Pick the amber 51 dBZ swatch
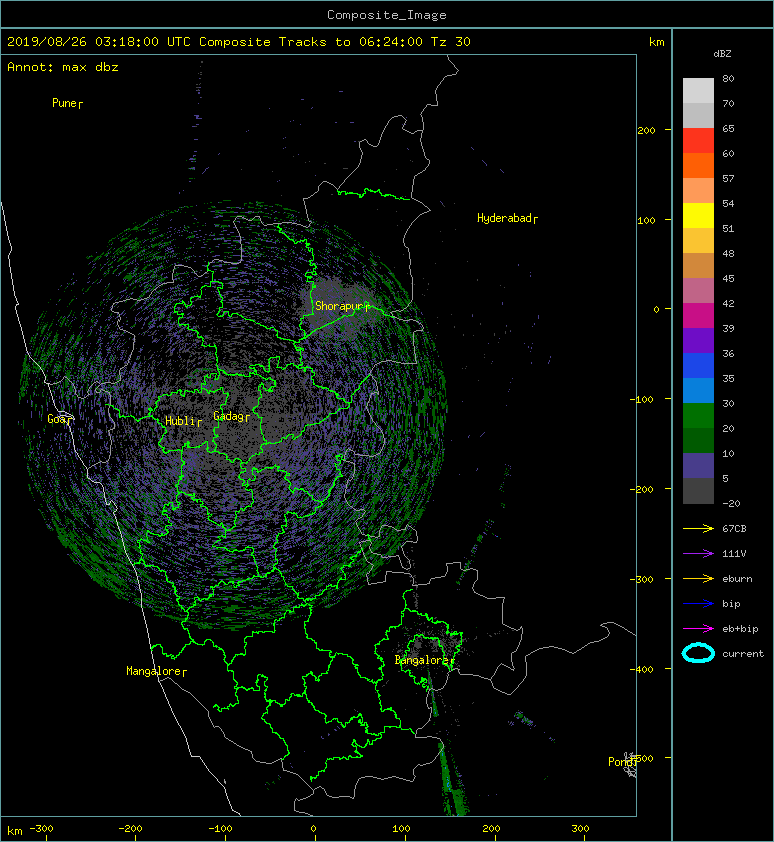This screenshot has height=842, width=774. [698, 241]
